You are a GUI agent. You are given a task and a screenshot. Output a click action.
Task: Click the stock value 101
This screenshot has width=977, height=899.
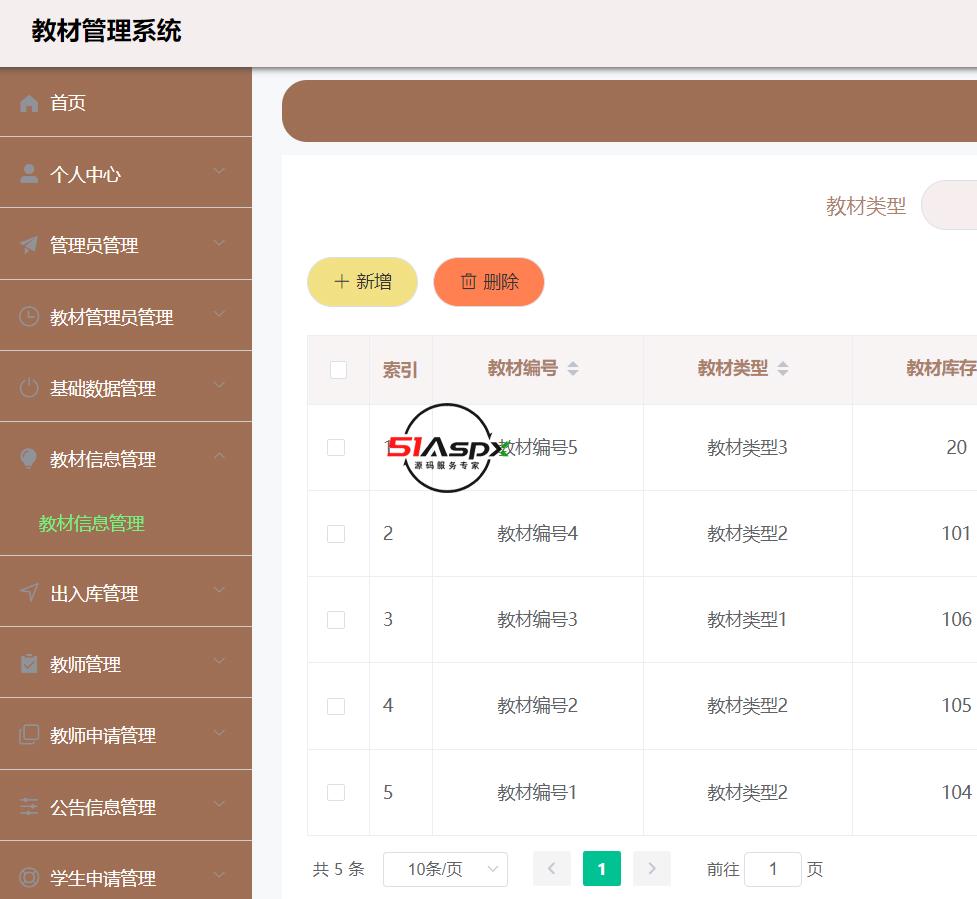pos(956,533)
